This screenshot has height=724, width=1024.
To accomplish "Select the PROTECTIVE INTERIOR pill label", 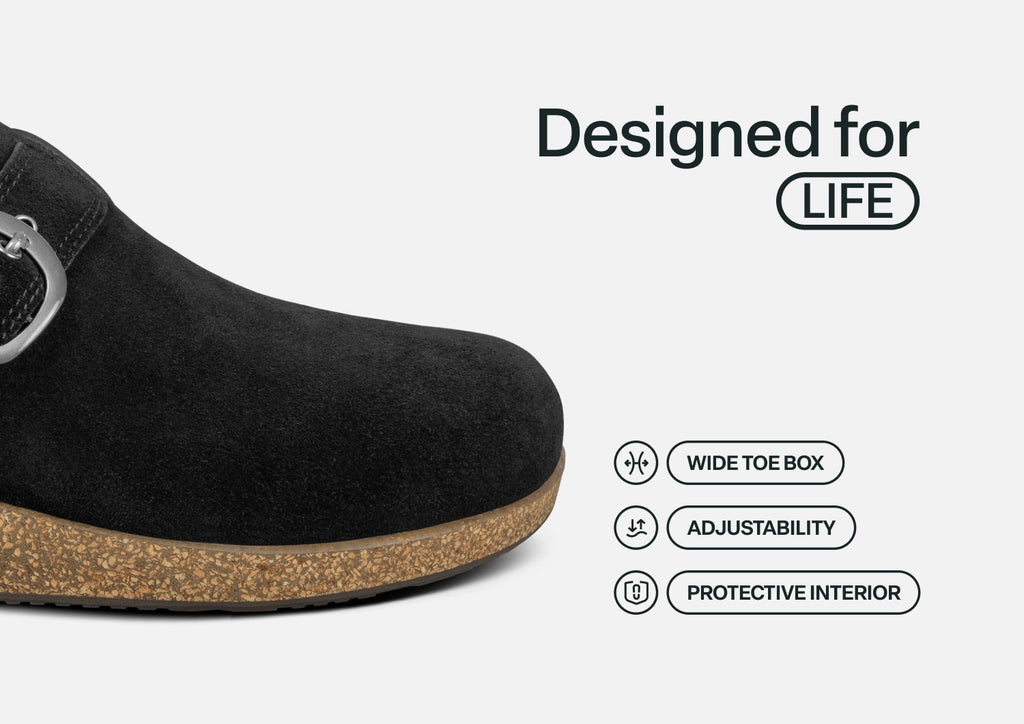I will pos(793,593).
